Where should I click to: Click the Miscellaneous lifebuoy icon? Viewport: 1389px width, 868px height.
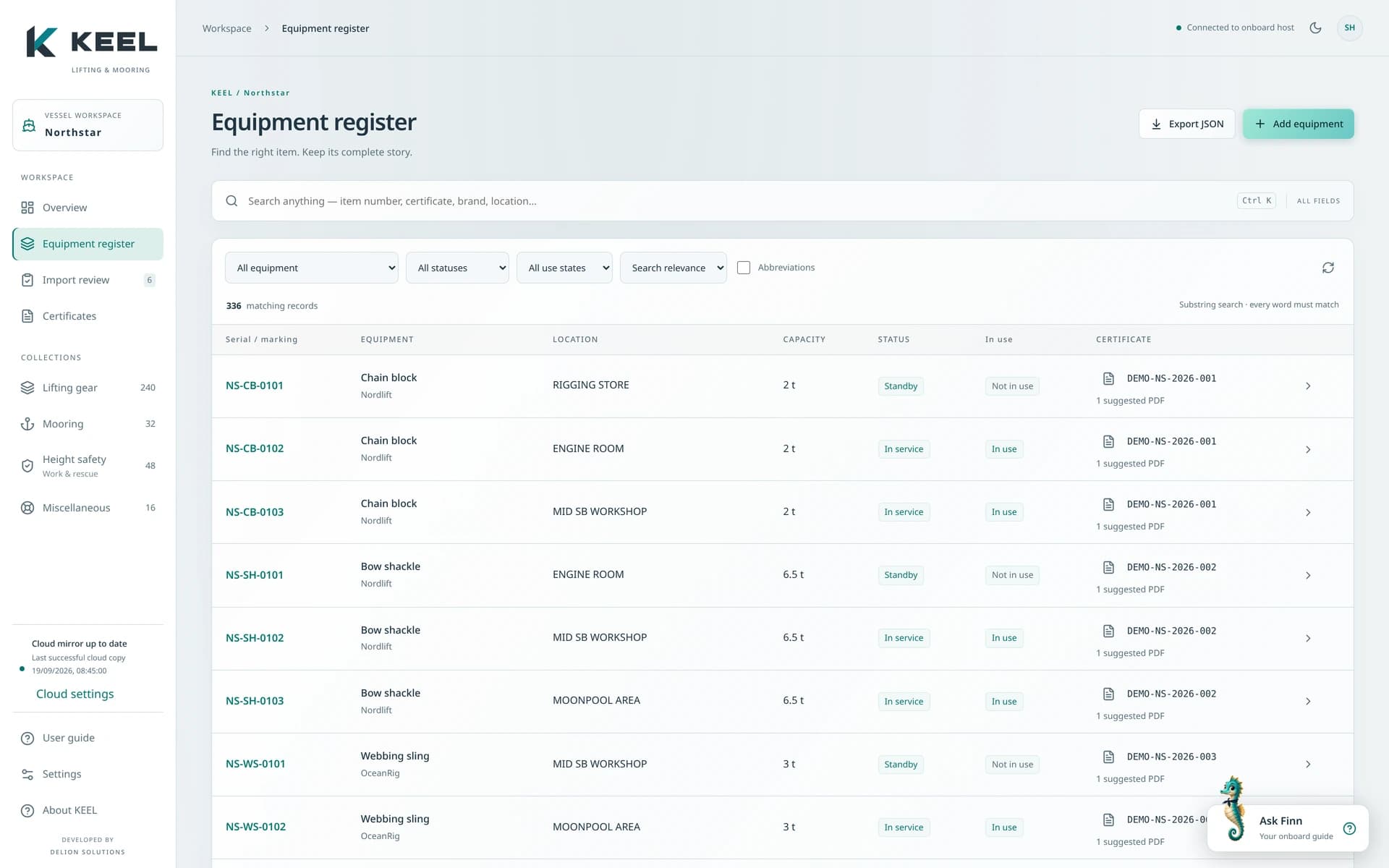[27, 508]
